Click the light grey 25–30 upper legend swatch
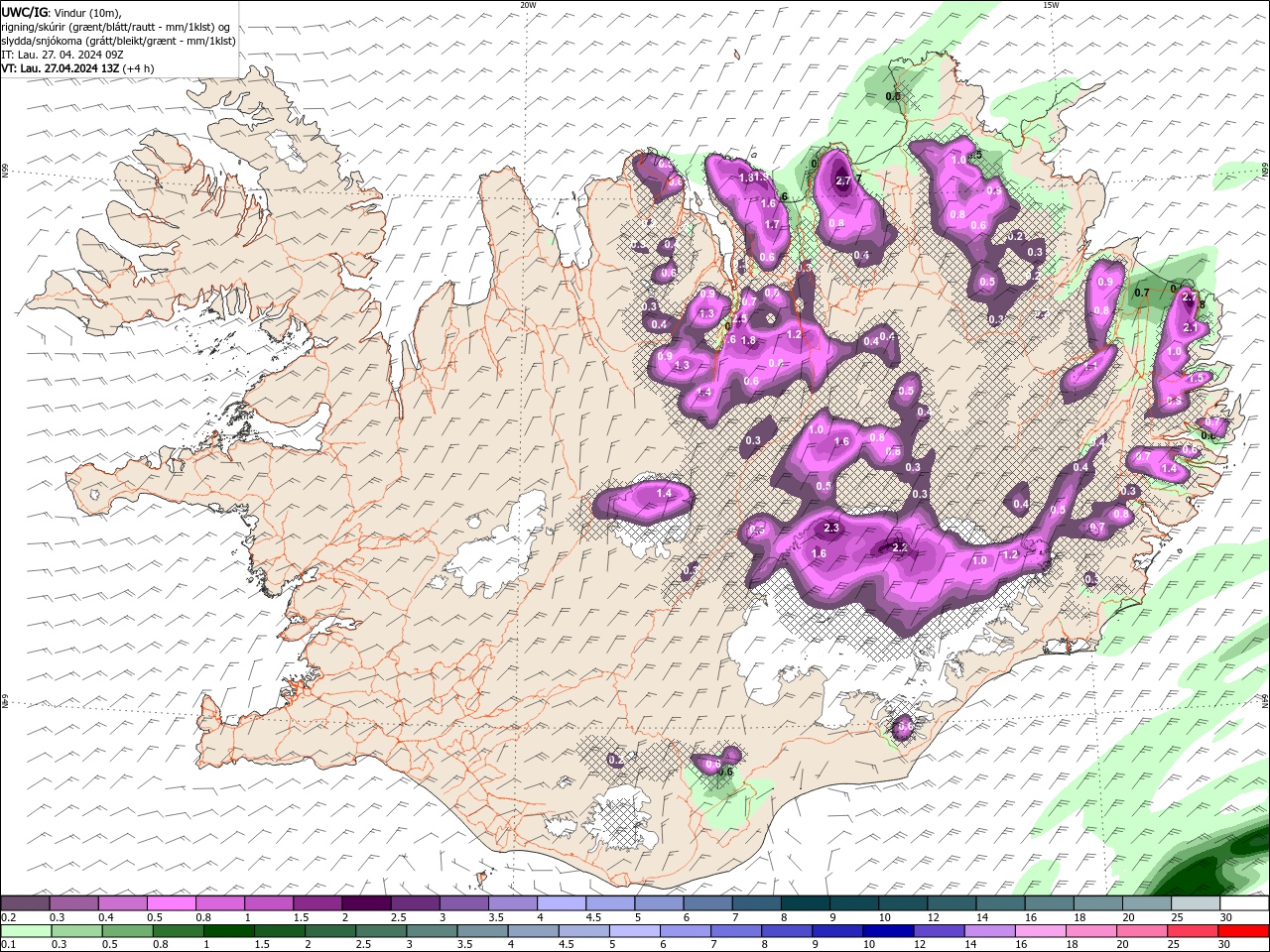1270x952 pixels. (x=1195, y=903)
